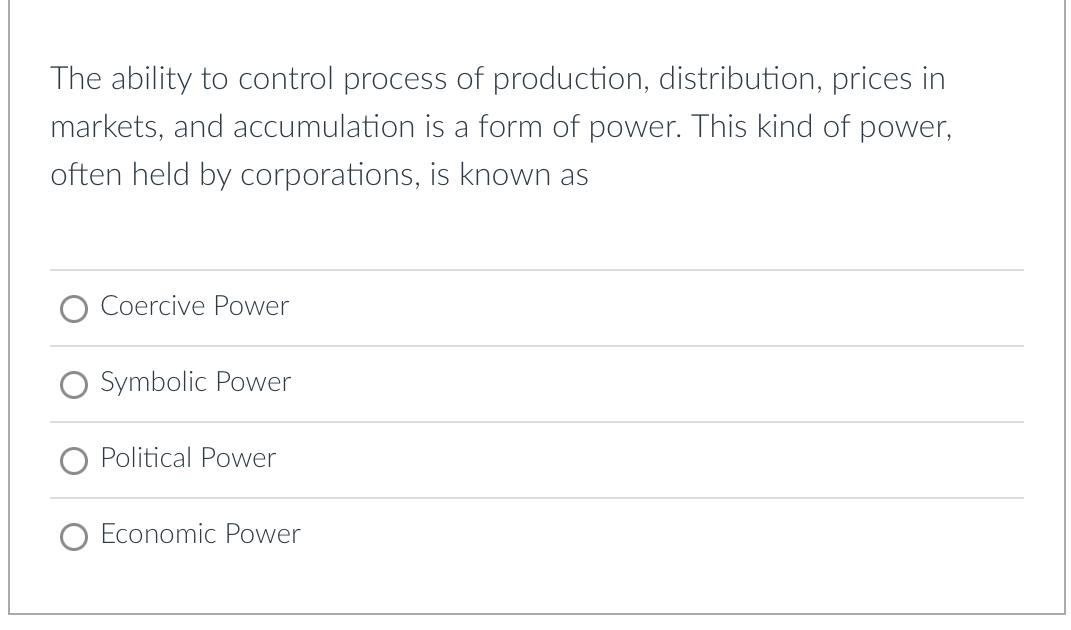The image size is (1071, 630).
Task: Click the question text about corporate power
Action: click(x=500, y=126)
